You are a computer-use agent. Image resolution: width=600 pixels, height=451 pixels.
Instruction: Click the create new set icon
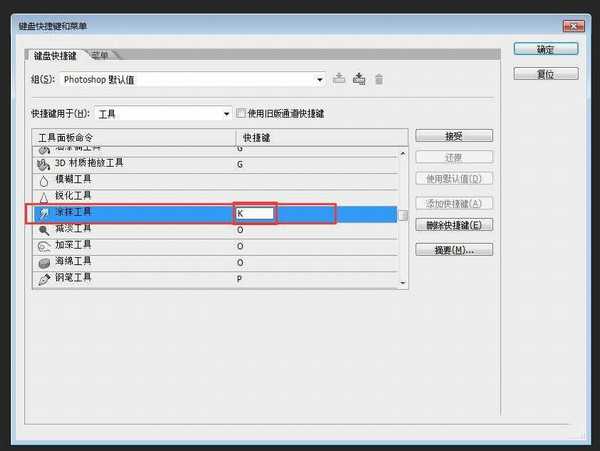(x=359, y=78)
